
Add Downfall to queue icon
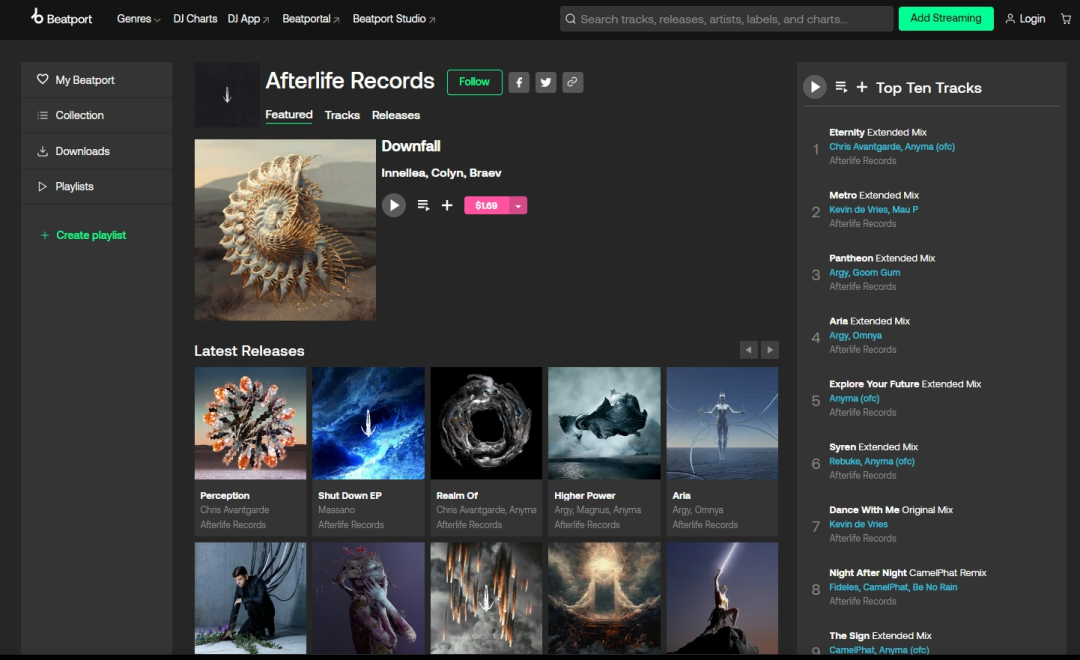tap(423, 205)
